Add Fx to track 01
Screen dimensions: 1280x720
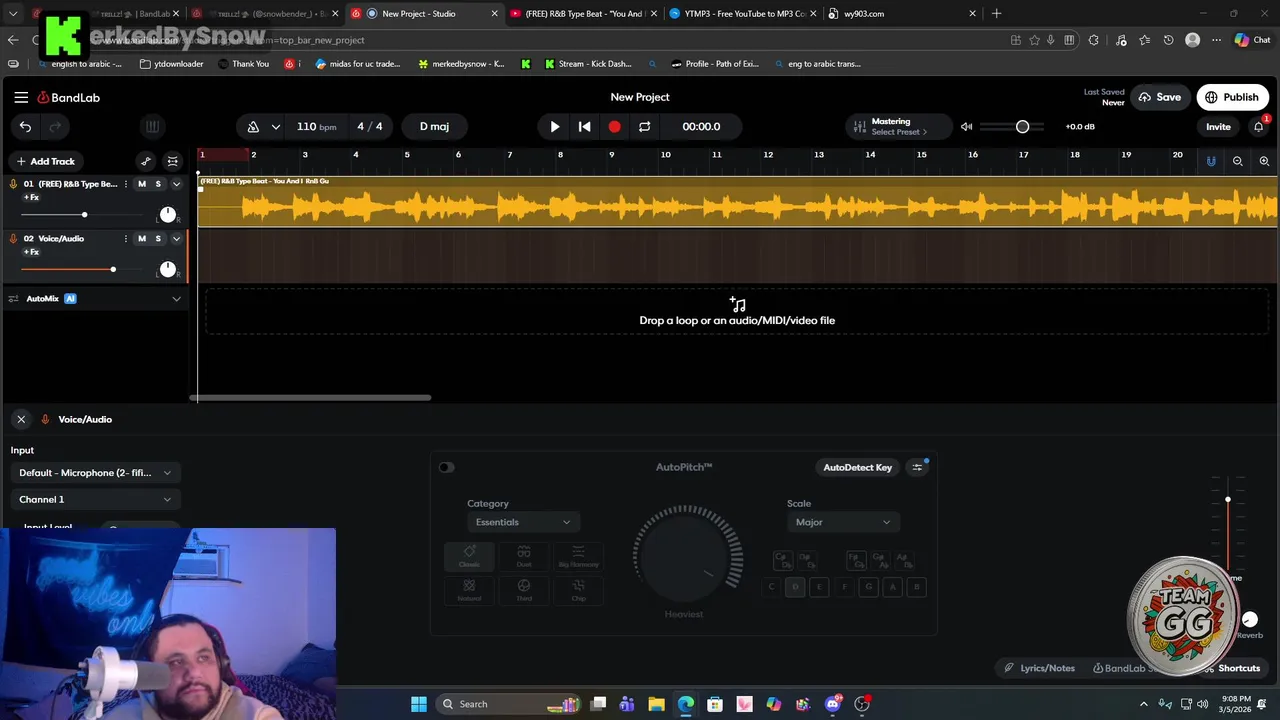coord(31,197)
